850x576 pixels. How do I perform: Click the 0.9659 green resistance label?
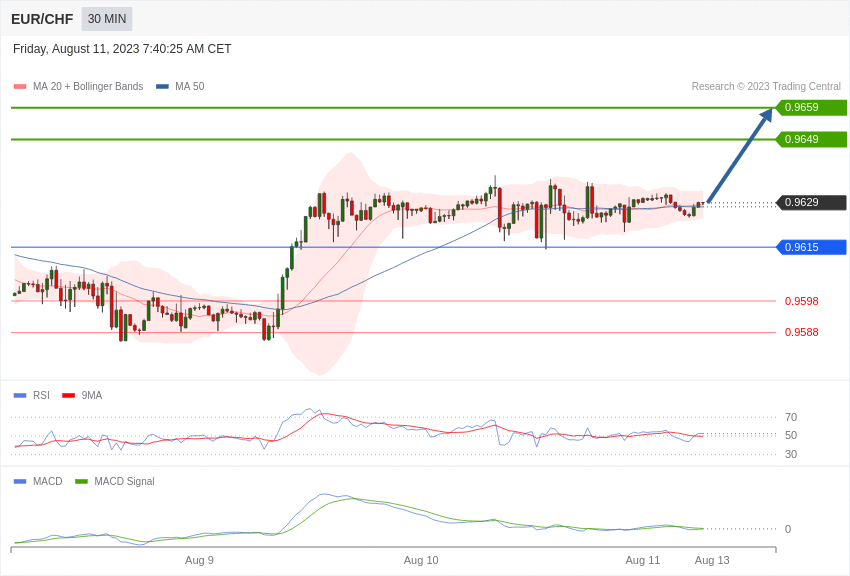[812, 107]
